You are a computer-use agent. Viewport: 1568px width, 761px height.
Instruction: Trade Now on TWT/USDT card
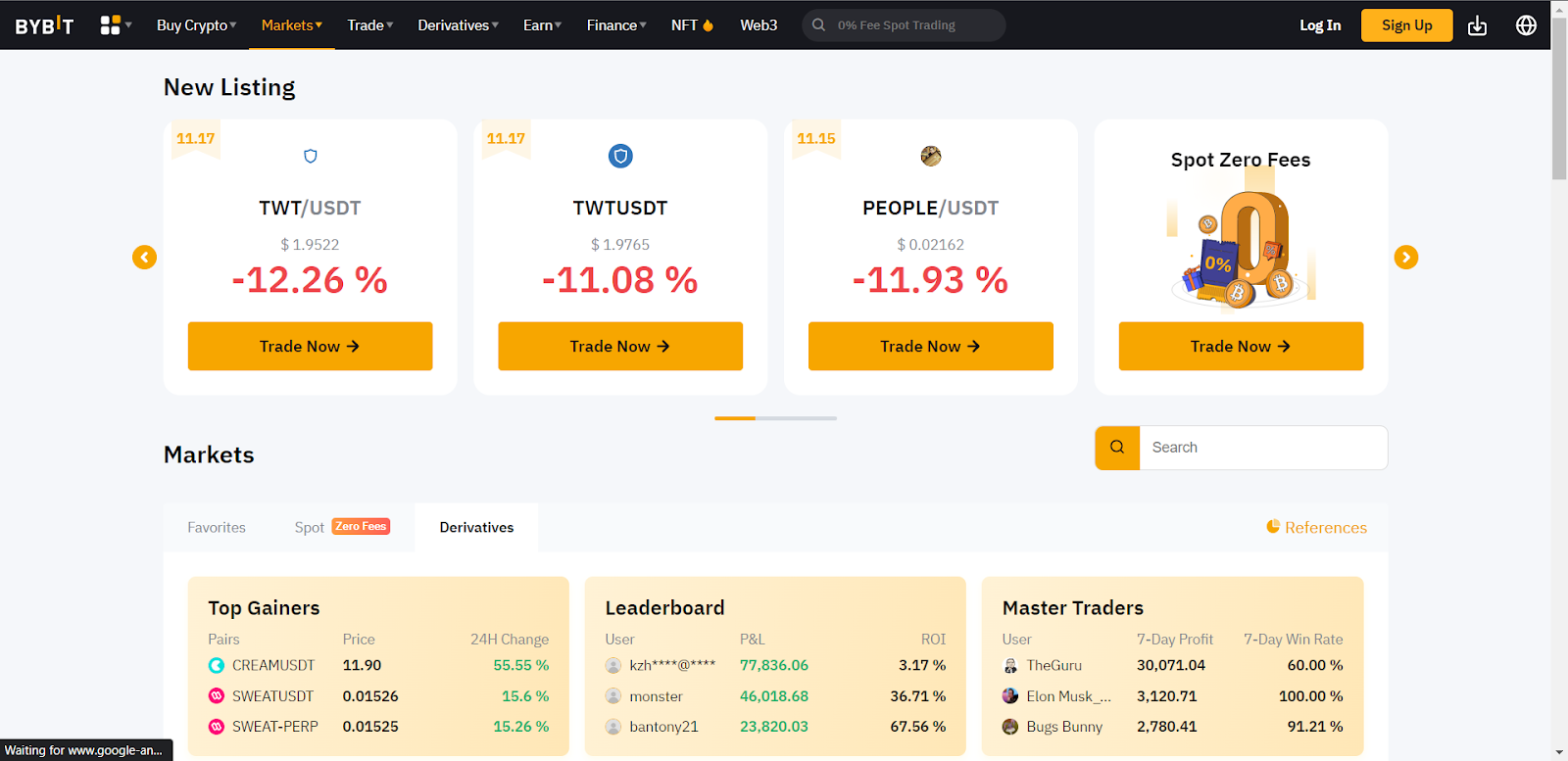pyautogui.click(x=310, y=346)
